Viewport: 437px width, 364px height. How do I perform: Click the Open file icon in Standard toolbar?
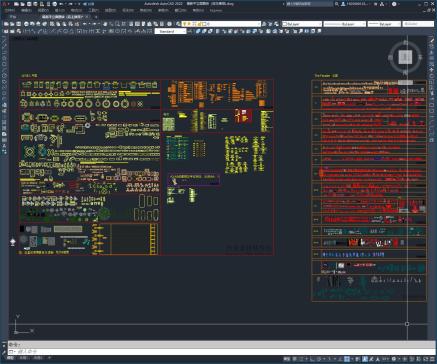pyautogui.click(x=12, y=24)
